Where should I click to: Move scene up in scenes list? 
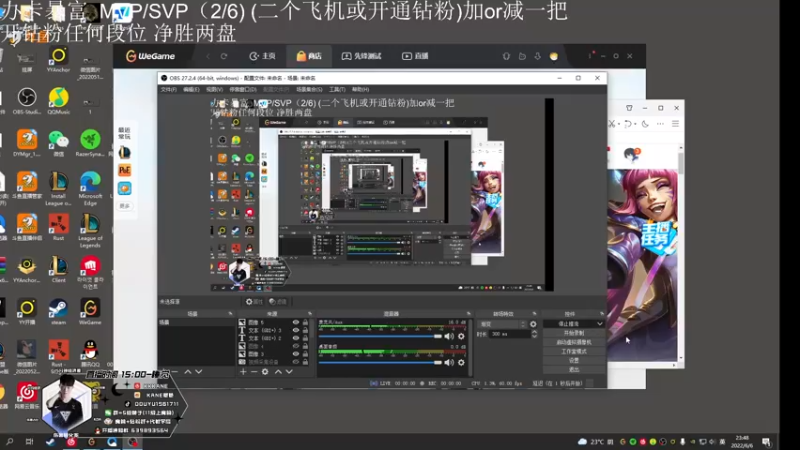coord(188,372)
